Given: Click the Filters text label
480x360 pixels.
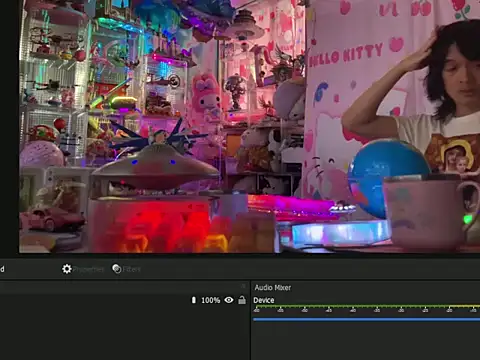Looking at the screenshot, I should (x=131, y=269).
